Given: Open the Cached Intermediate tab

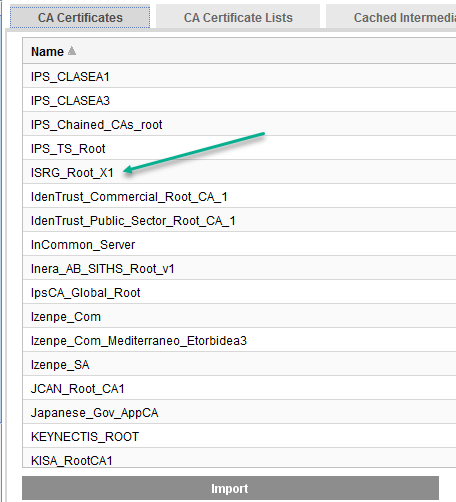Looking at the screenshot, I should pyautogui.click(x=391, y=17).
